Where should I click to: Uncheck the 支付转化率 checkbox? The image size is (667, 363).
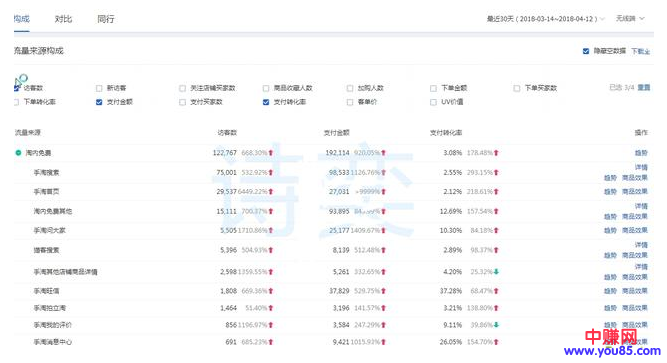pos(266,102)
